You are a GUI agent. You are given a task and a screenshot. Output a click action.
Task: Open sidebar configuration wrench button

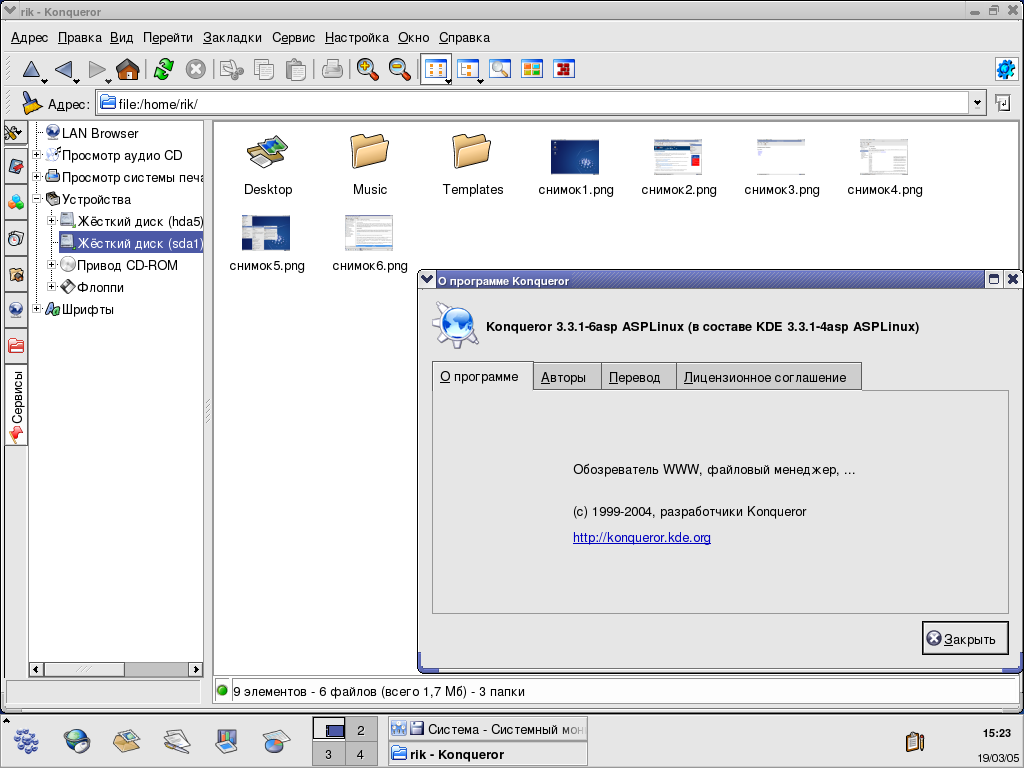point(16,133)
